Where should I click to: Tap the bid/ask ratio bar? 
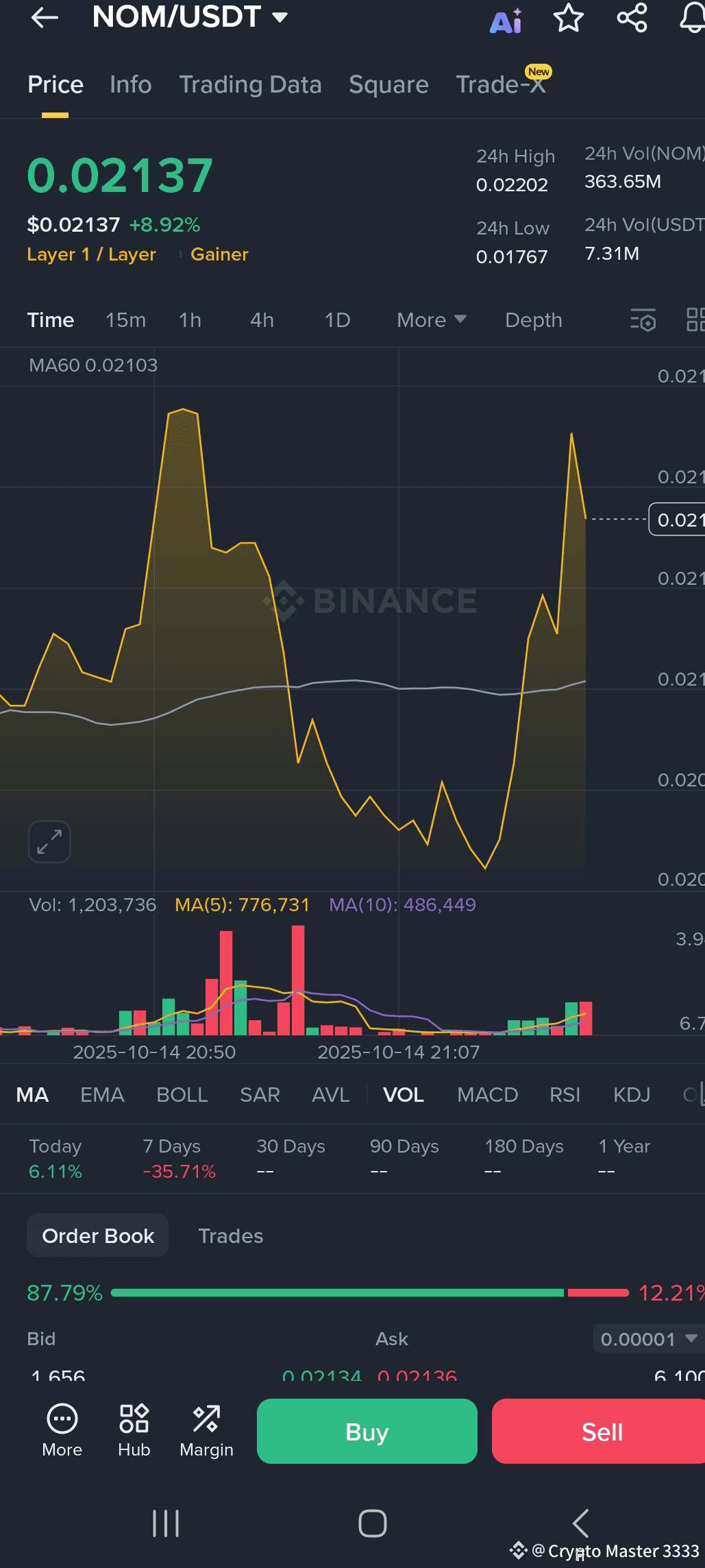coord(370,1292)
